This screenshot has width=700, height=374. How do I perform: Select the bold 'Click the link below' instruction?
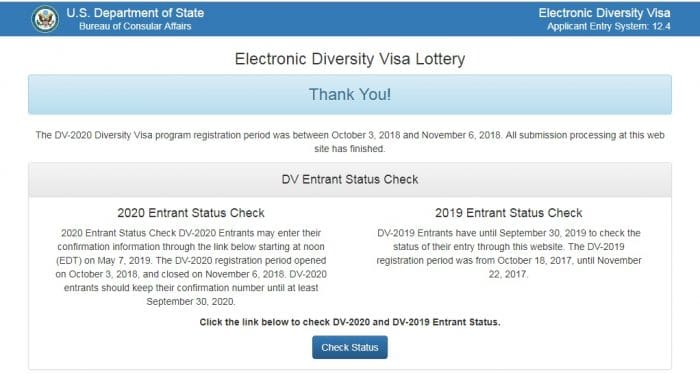[350, 322]
